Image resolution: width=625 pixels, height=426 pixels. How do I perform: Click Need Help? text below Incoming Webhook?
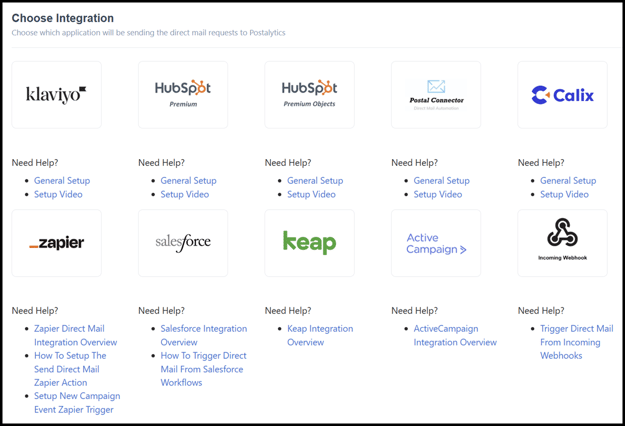541,310
